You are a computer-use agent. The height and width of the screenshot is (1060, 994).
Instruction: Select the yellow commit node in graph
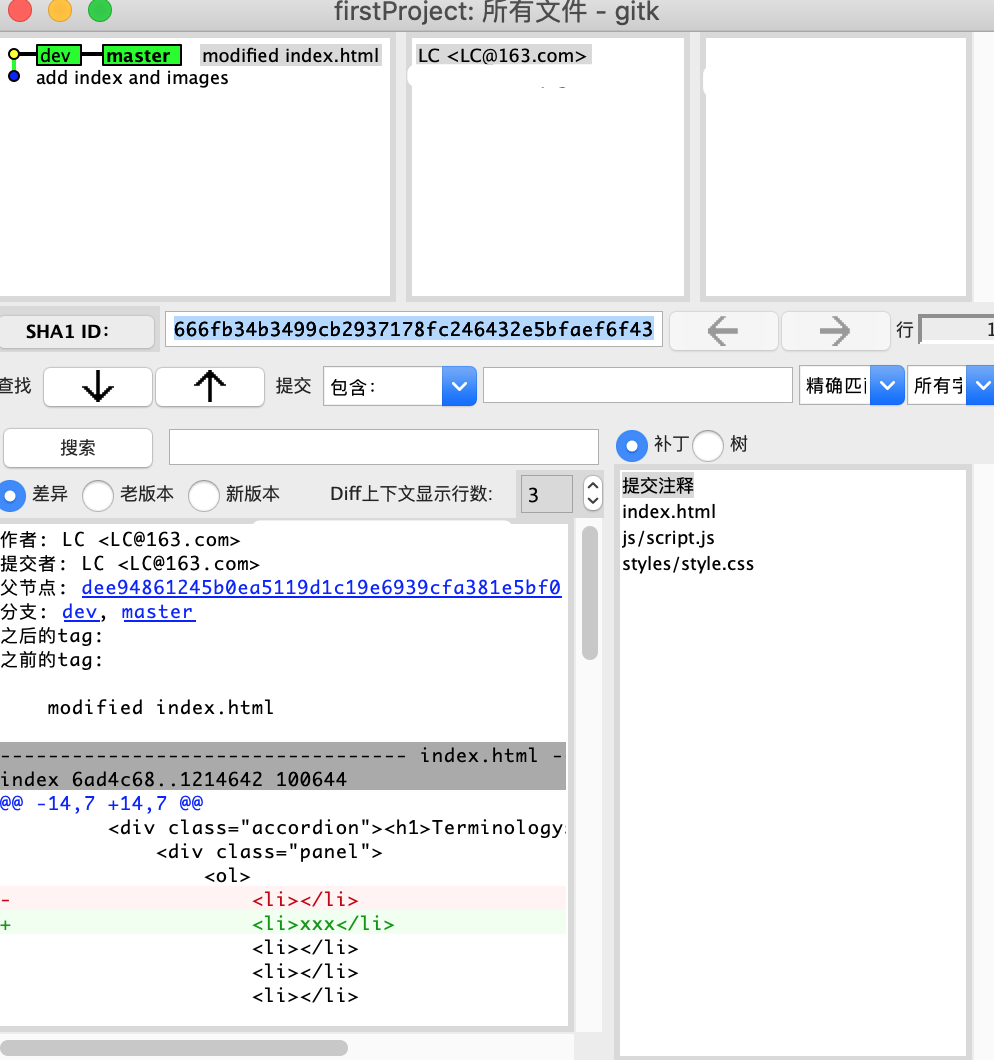coord(14,55)
